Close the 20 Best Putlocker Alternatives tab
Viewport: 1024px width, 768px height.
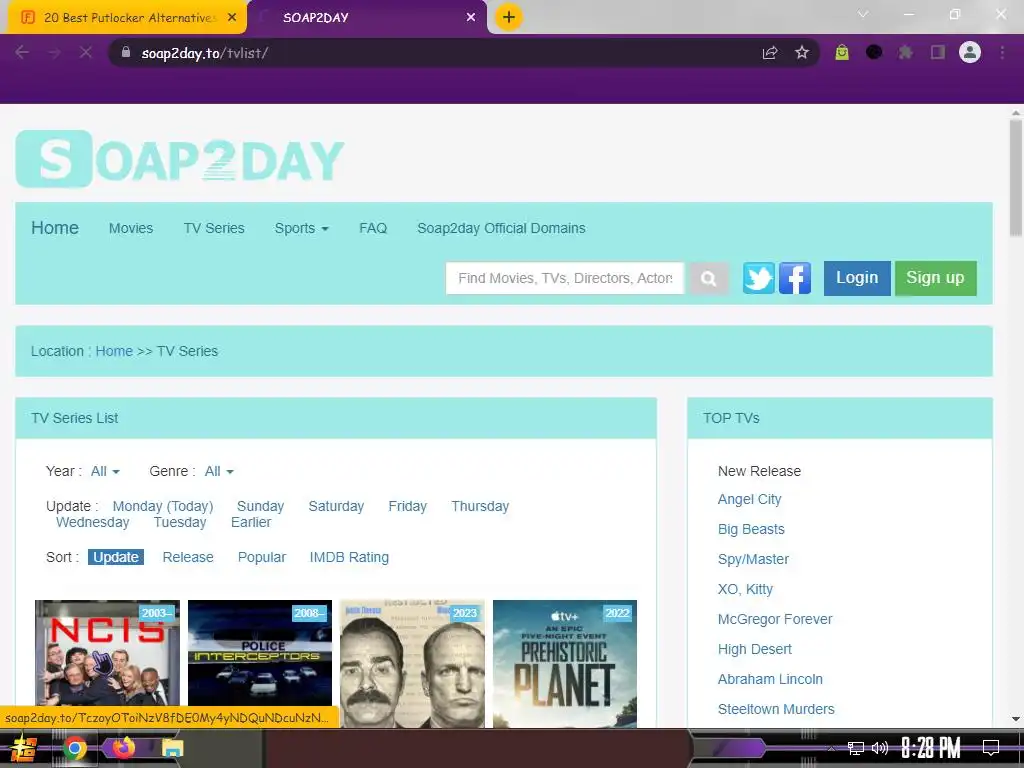coord(232,18)
